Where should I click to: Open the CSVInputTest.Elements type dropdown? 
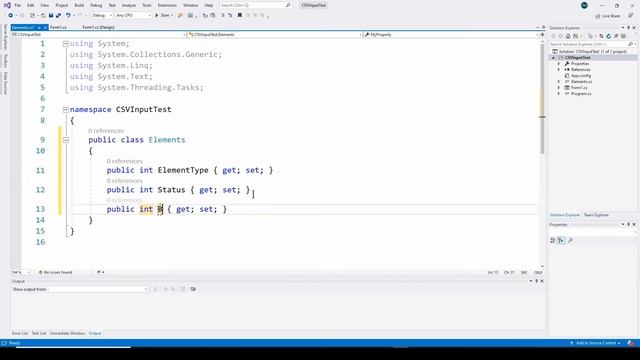click(275, 35)
